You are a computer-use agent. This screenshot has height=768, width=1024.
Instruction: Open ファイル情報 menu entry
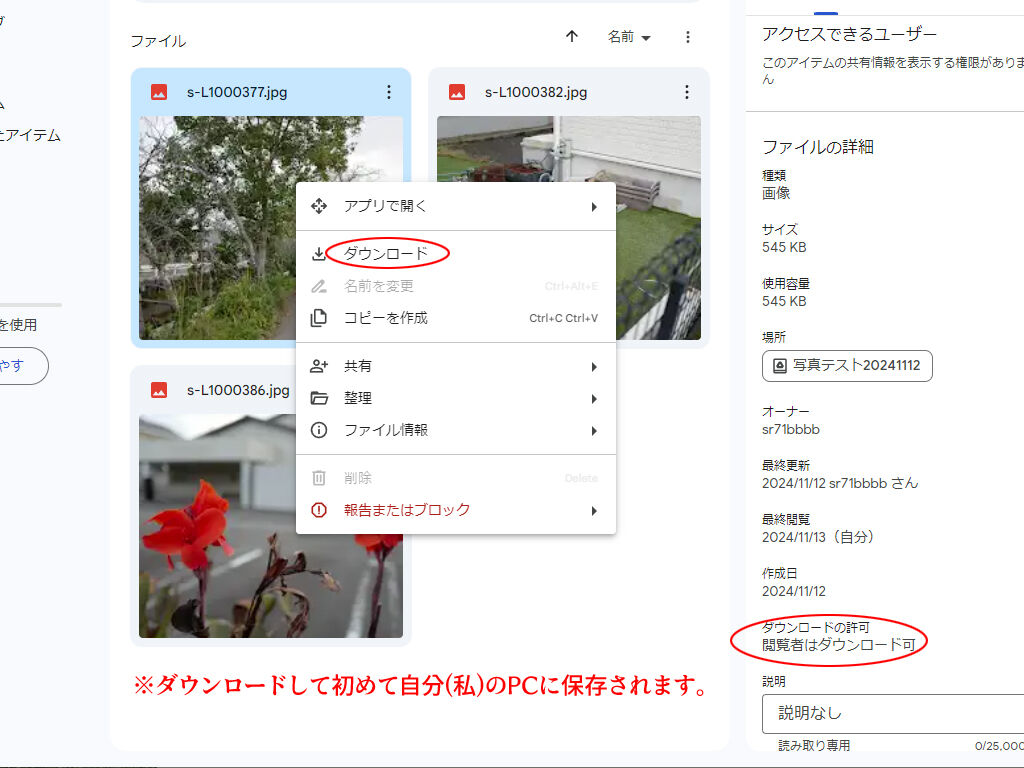(x=386, y=430)
